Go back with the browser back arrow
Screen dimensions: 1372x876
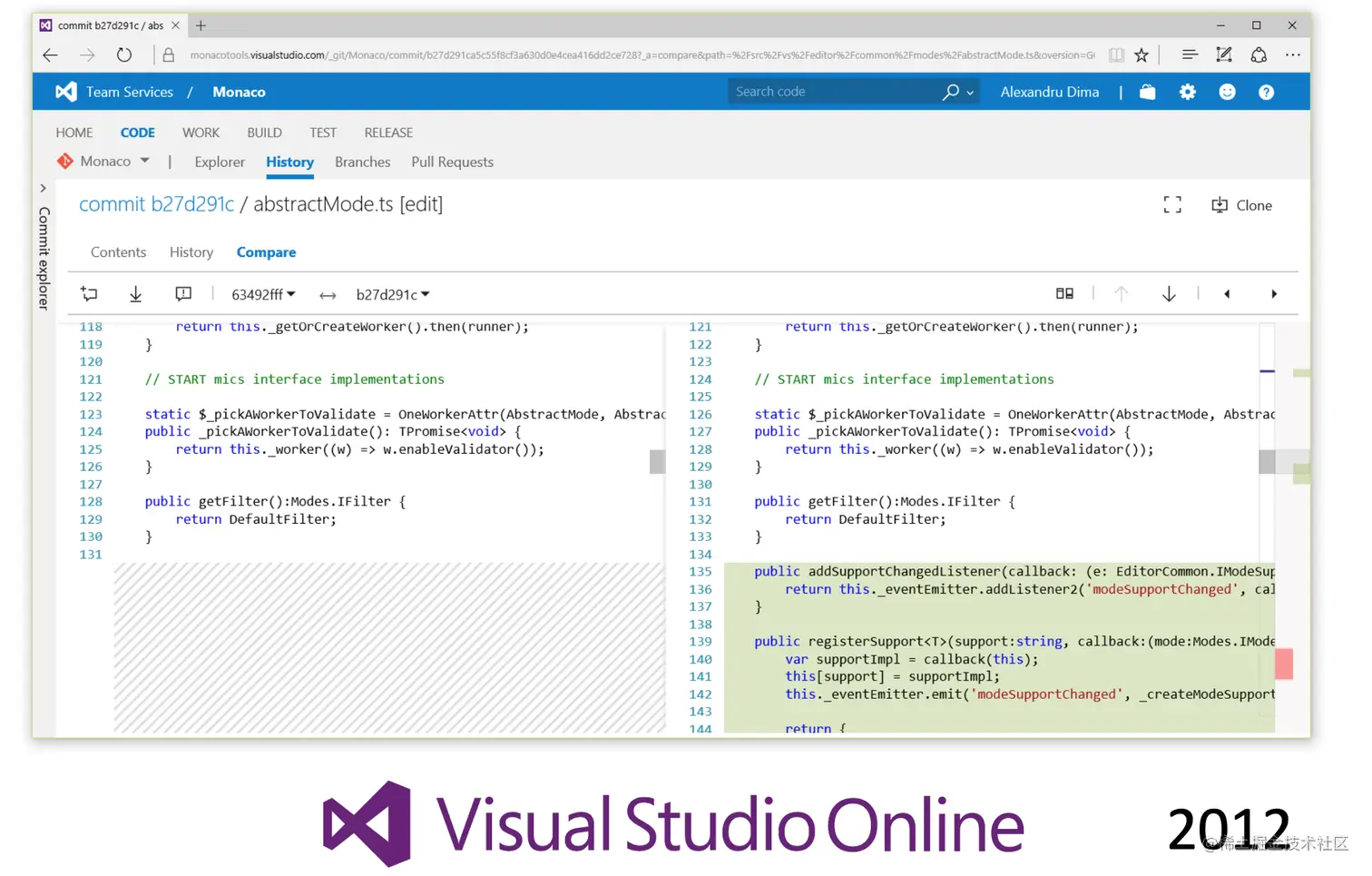click(x=51, y=55)
